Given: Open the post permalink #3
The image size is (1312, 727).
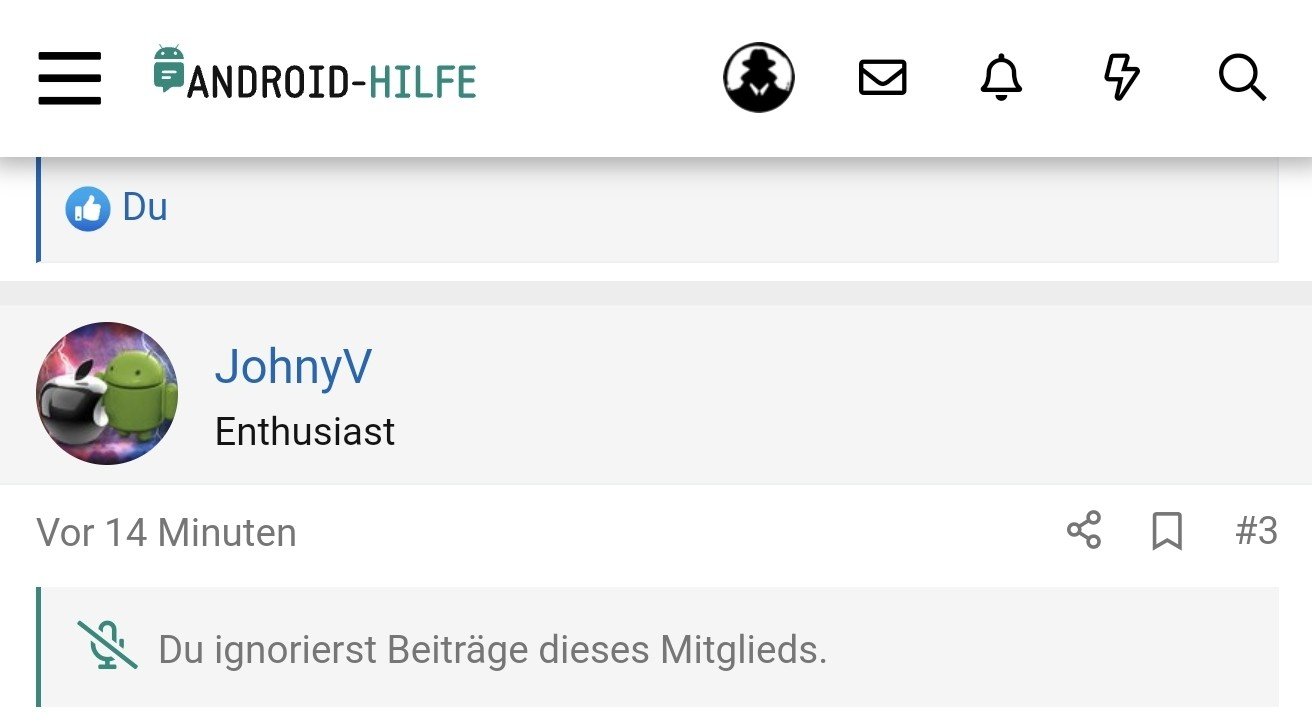Looking at the screenshot, I should coord(1256,531).
